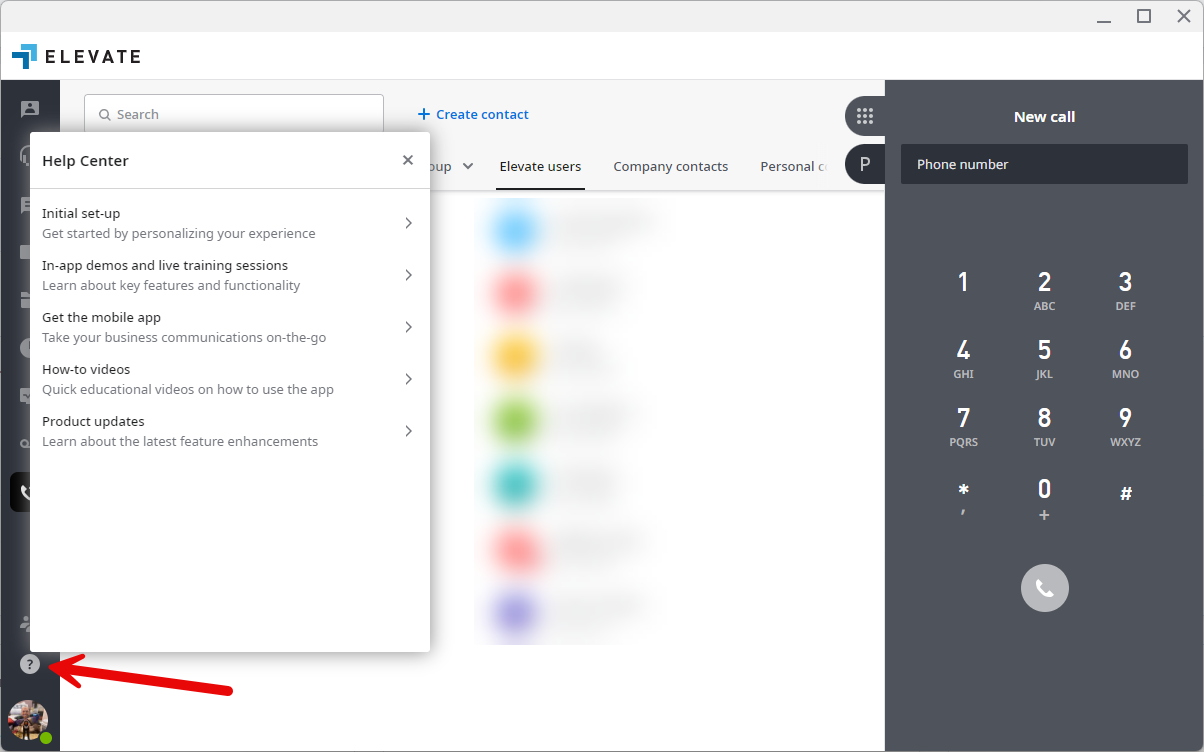Dial digit 1 on keypad

(963, 283)
